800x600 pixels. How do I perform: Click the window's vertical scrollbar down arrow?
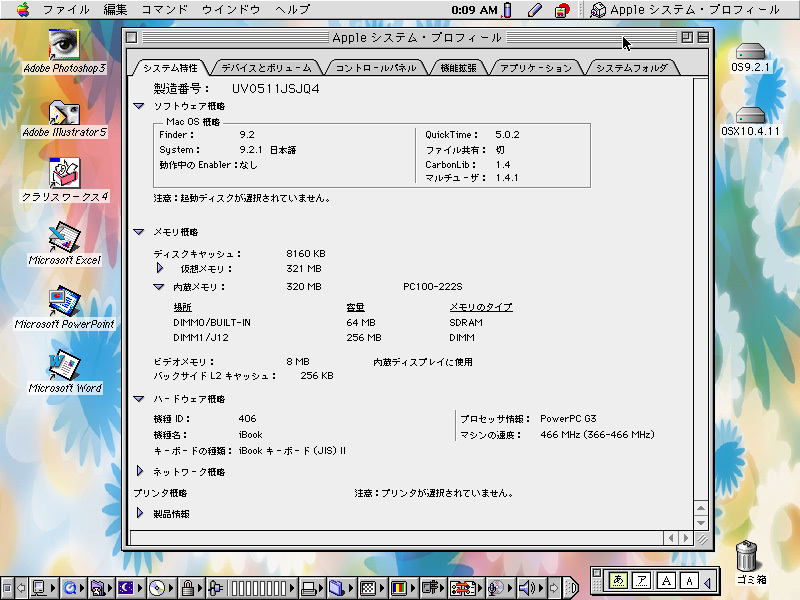tap(702, 522)
